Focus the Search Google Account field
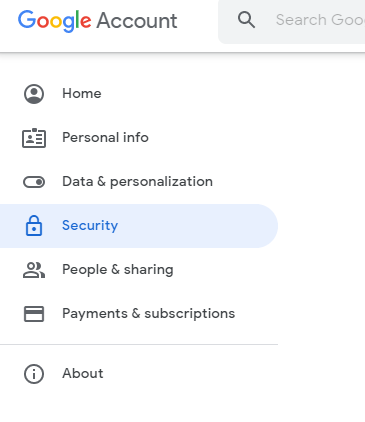The width and height of the screenshot is (365, 422). (292, 22)
